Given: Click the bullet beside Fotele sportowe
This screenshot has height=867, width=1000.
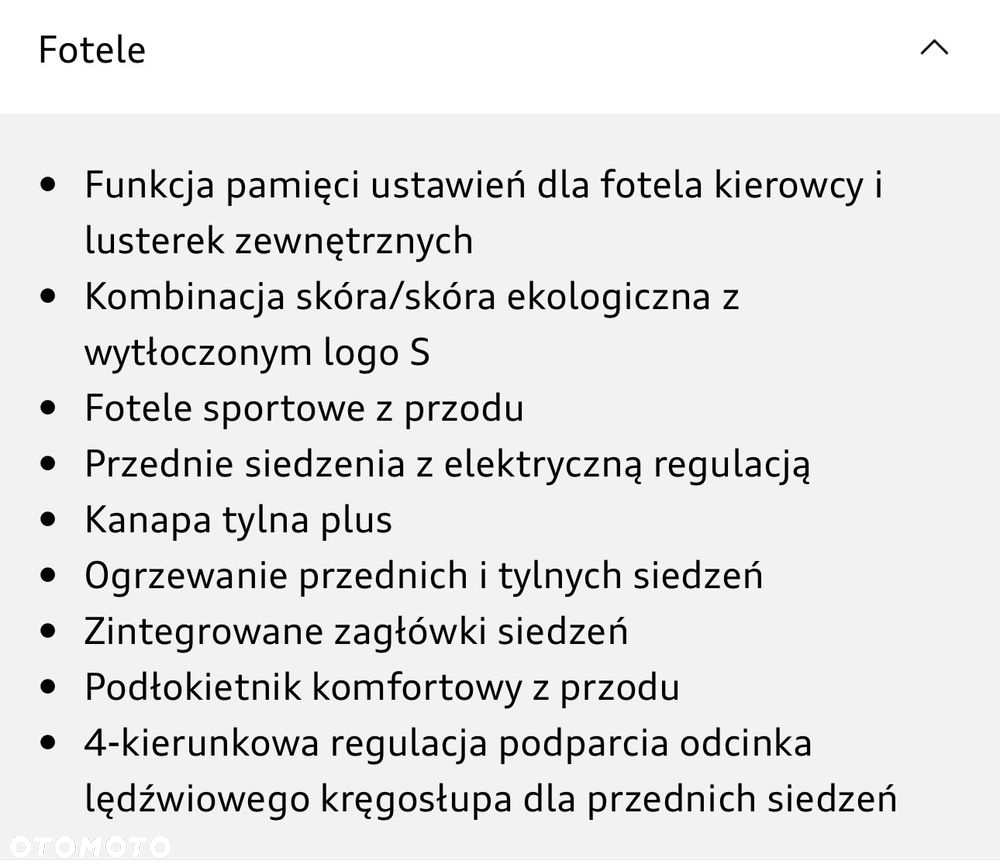Looking at the screenshot, I should point(48,408).
